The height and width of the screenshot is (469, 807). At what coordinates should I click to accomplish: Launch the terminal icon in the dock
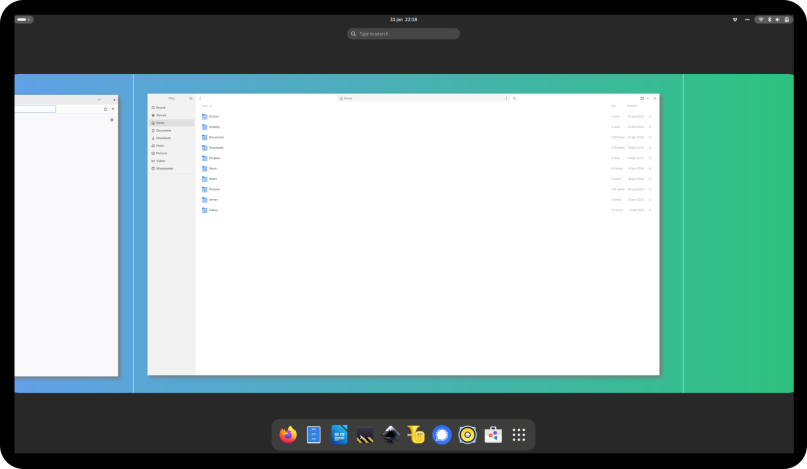[365, 436]
